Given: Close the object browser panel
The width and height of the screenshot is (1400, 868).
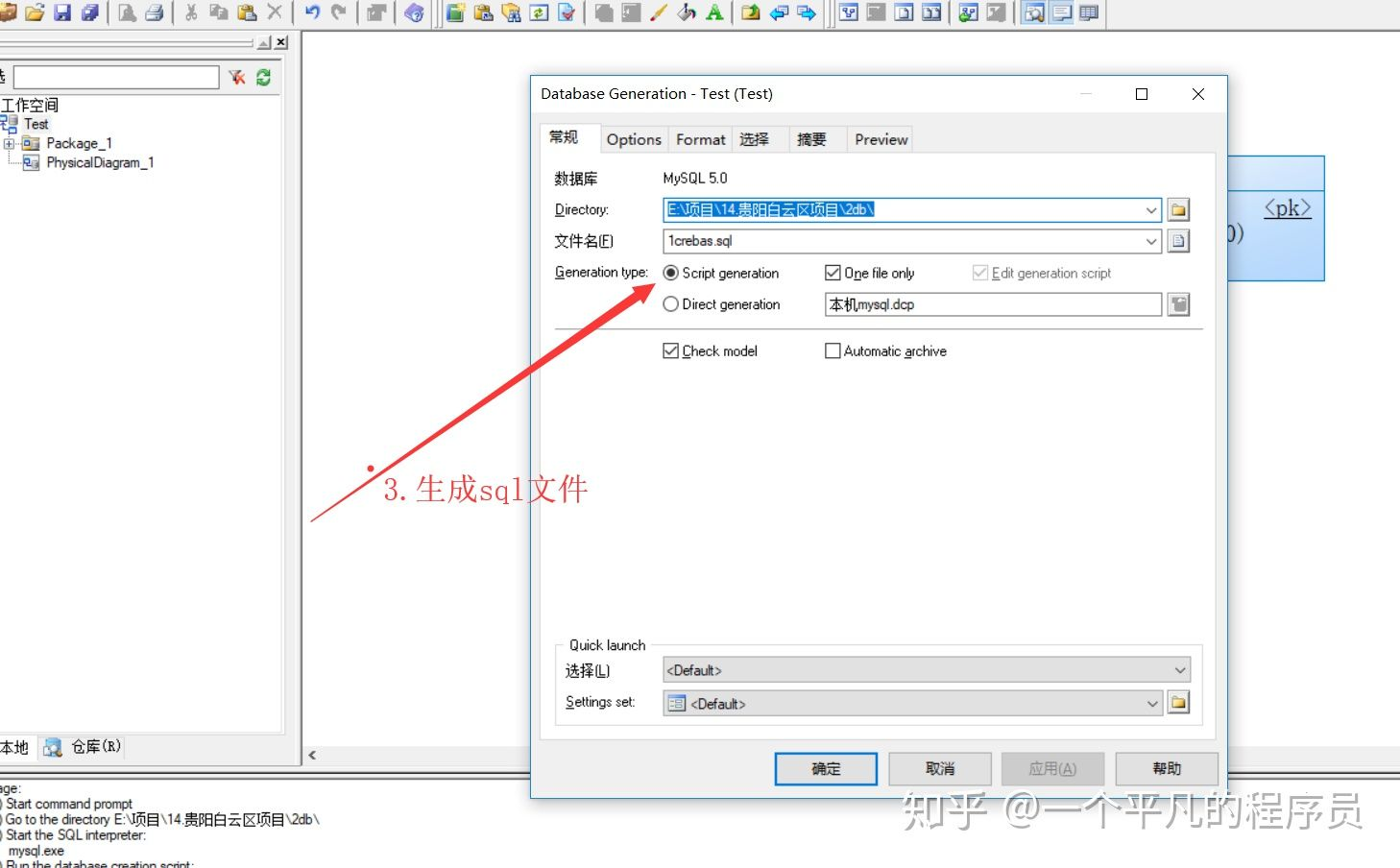Looking at the screenshot, I should coord(281,42).
